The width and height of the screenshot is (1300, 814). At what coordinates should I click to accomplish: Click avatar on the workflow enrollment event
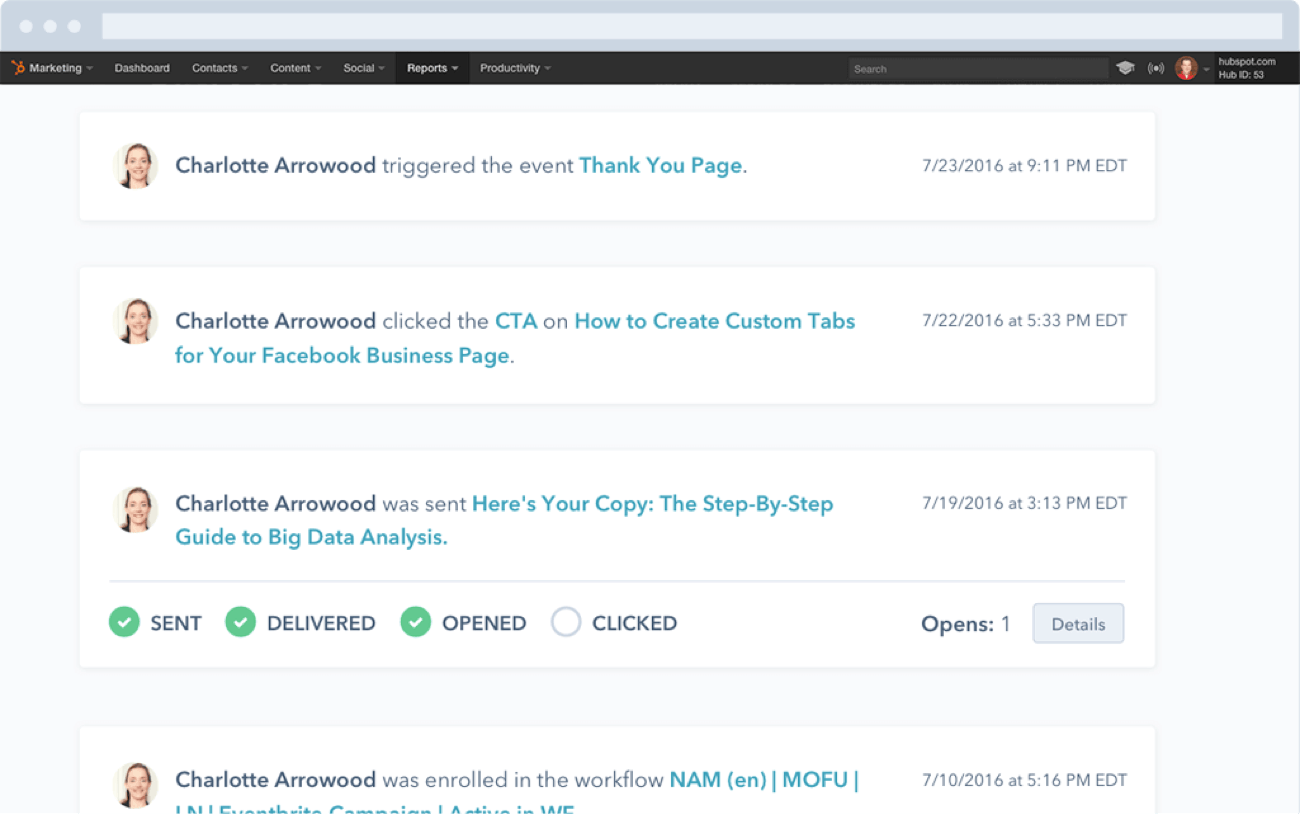pyautogui.click(x=135, y=785)
